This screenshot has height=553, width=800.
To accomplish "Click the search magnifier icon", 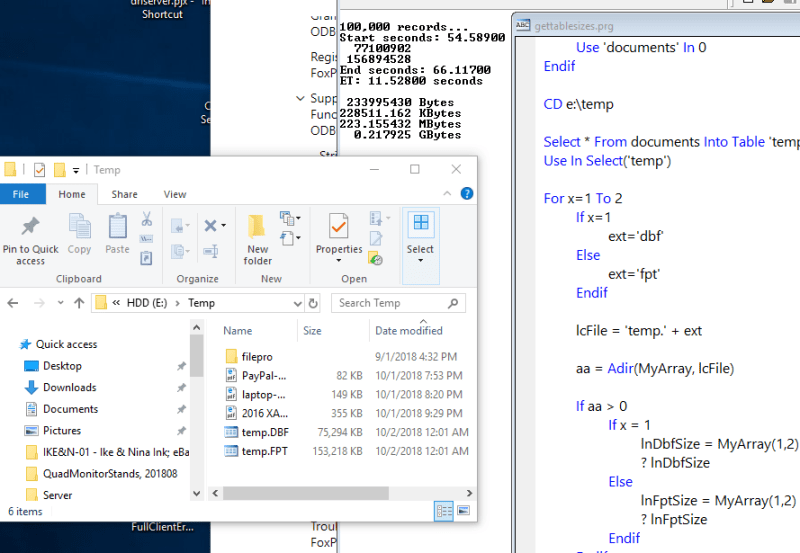I will [453, 303].
